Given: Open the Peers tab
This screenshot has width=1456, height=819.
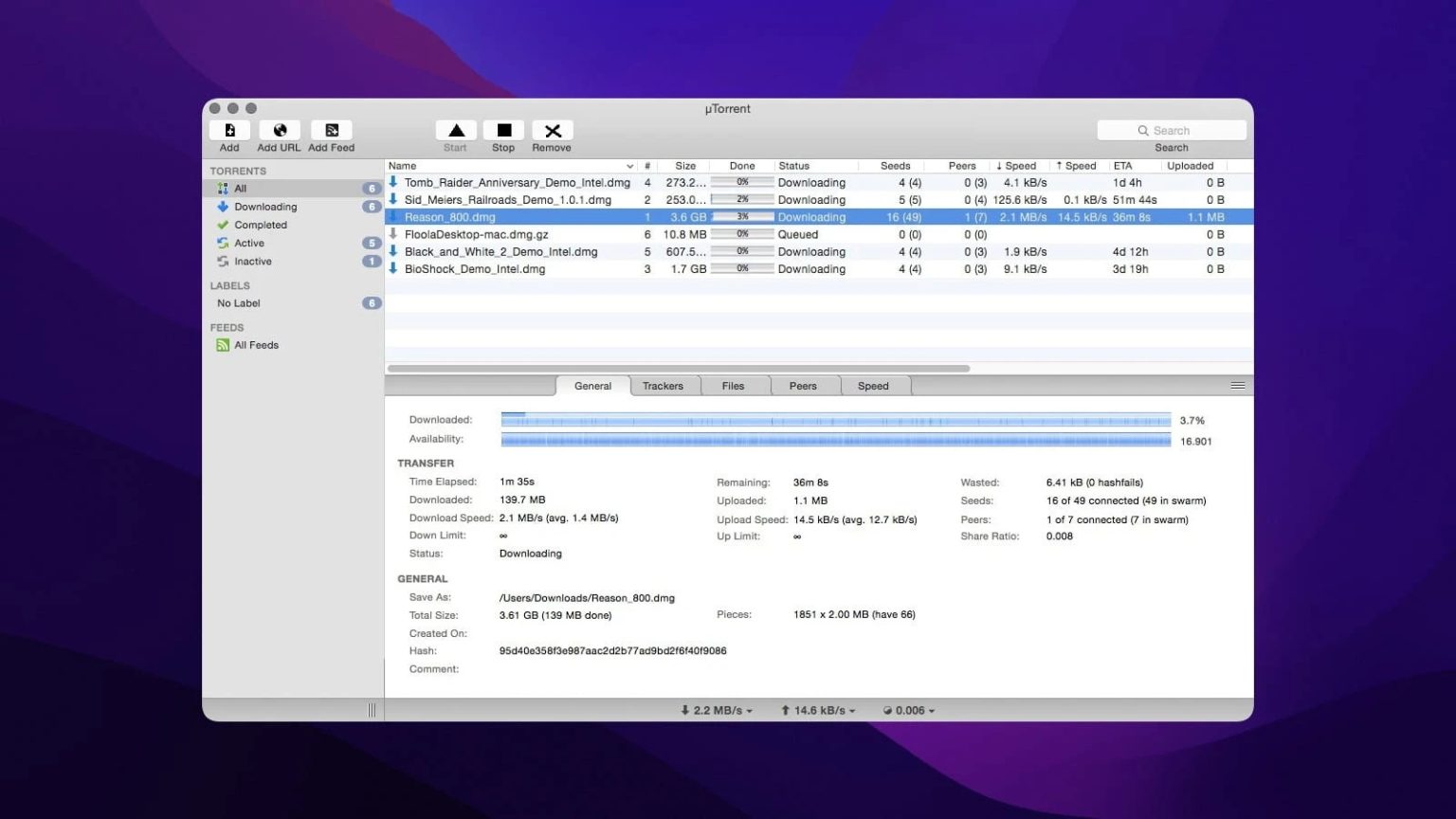Looking at the screenshot, I should (x=803, y=386).
